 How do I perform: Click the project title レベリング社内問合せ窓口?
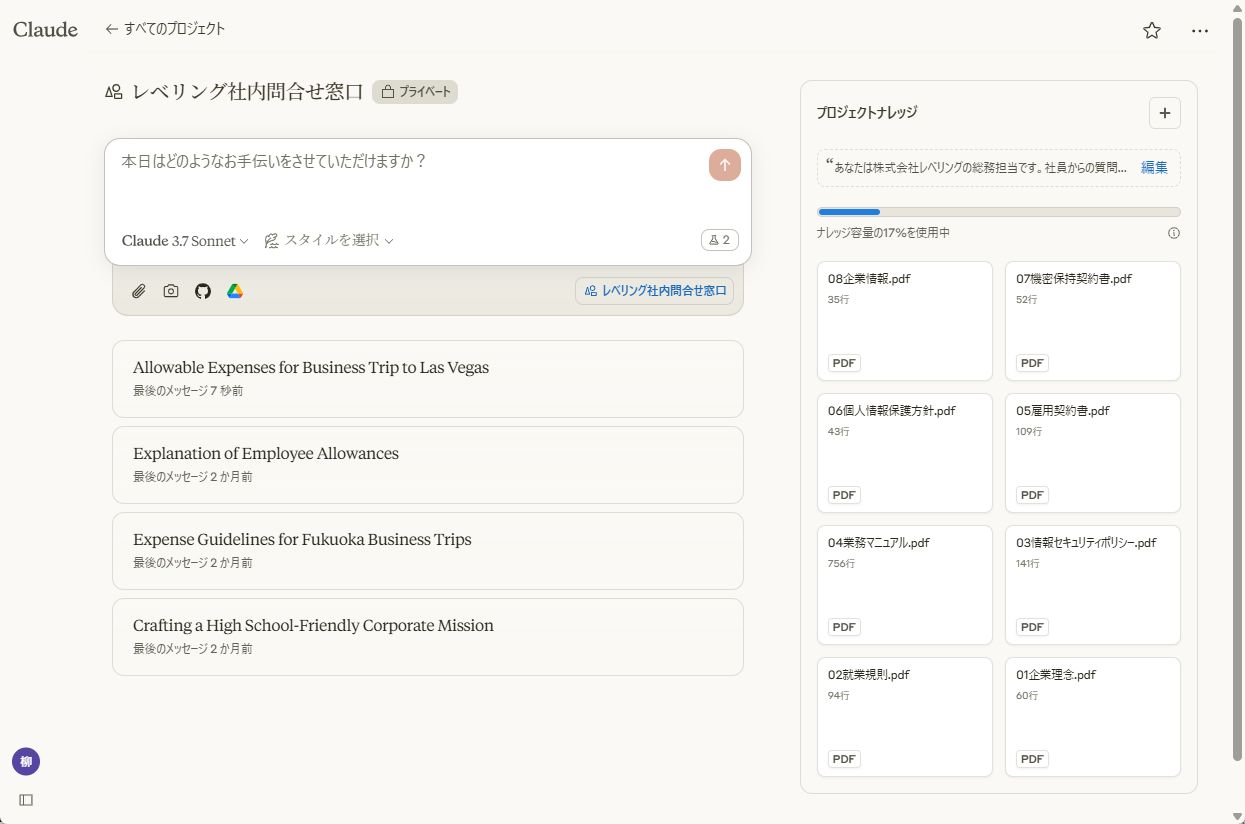[248, 92]
